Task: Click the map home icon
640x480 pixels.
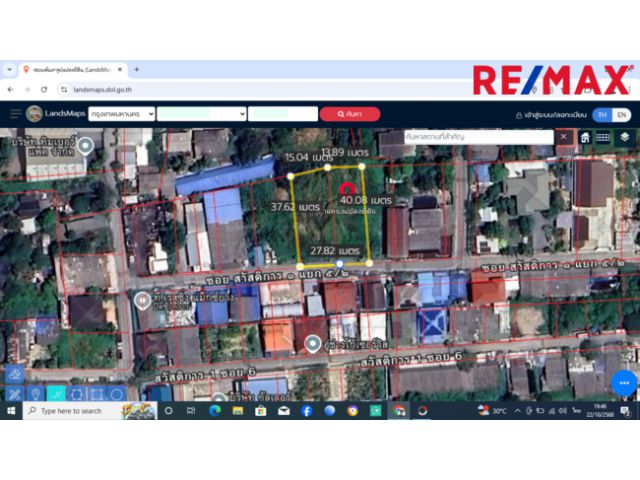Action: tap(584, 137)
